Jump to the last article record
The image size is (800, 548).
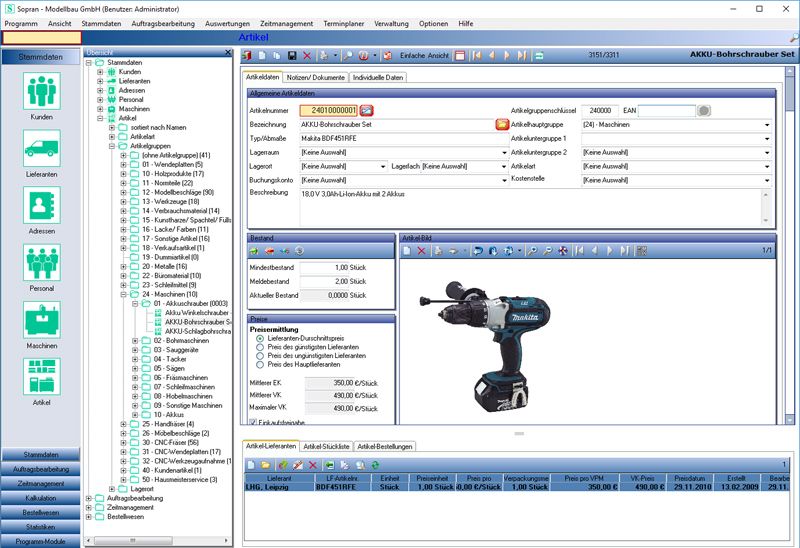point(522,56)
